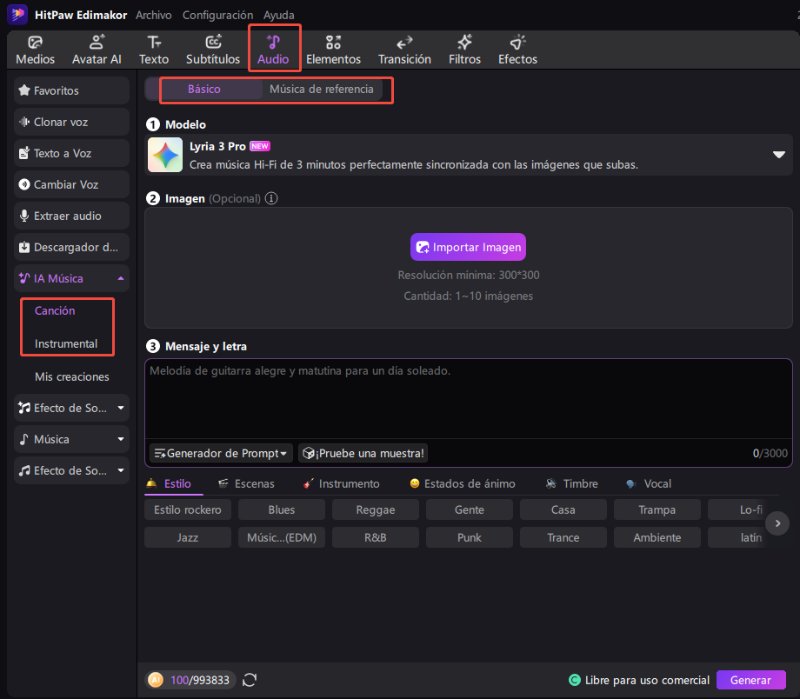This screenshot has height=699, width=800.
Task: Select Canción under IA Música
Action: click(x=55, y=311)
